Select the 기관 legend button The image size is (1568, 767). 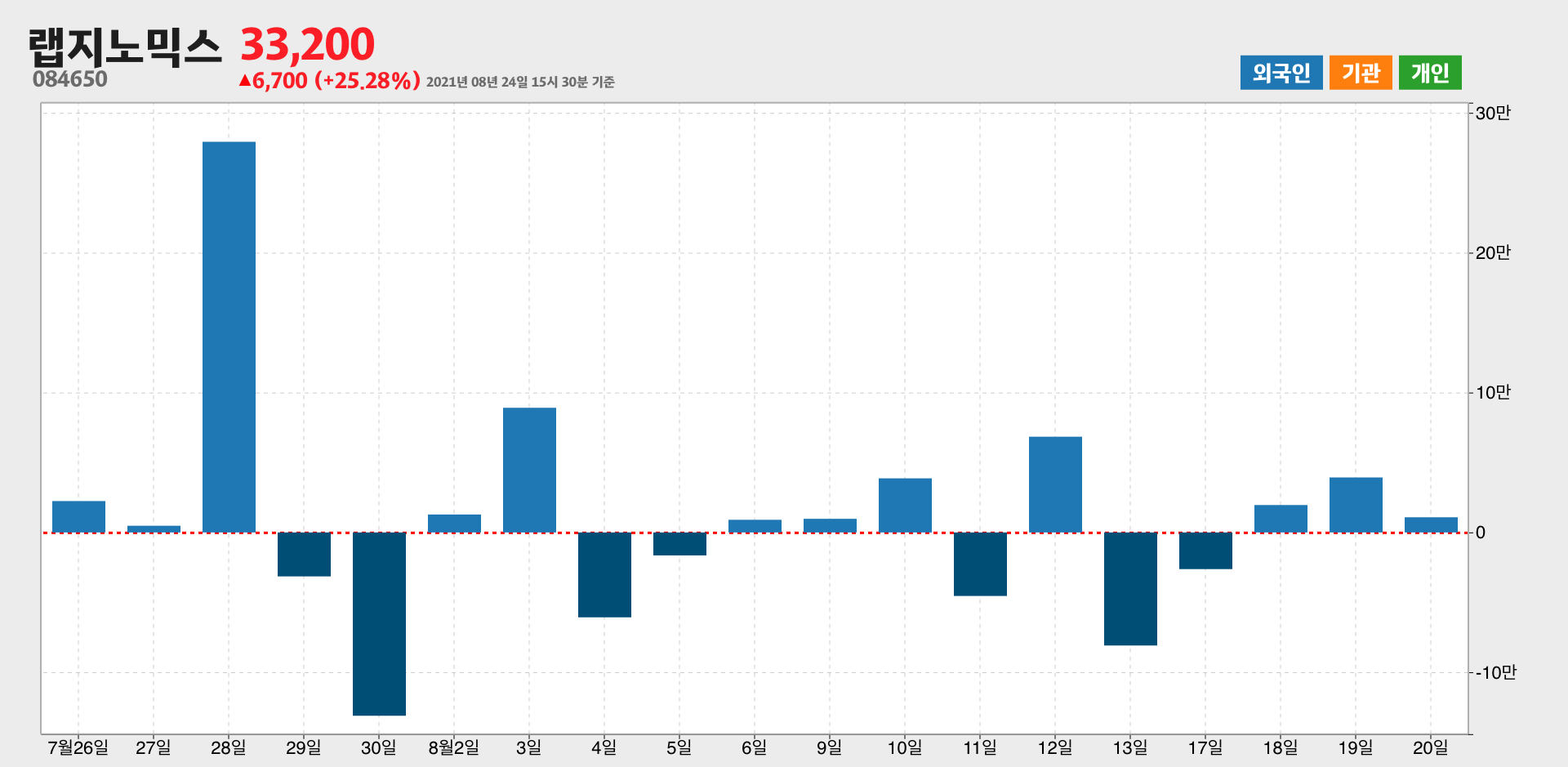click(x=1361, y=73)
